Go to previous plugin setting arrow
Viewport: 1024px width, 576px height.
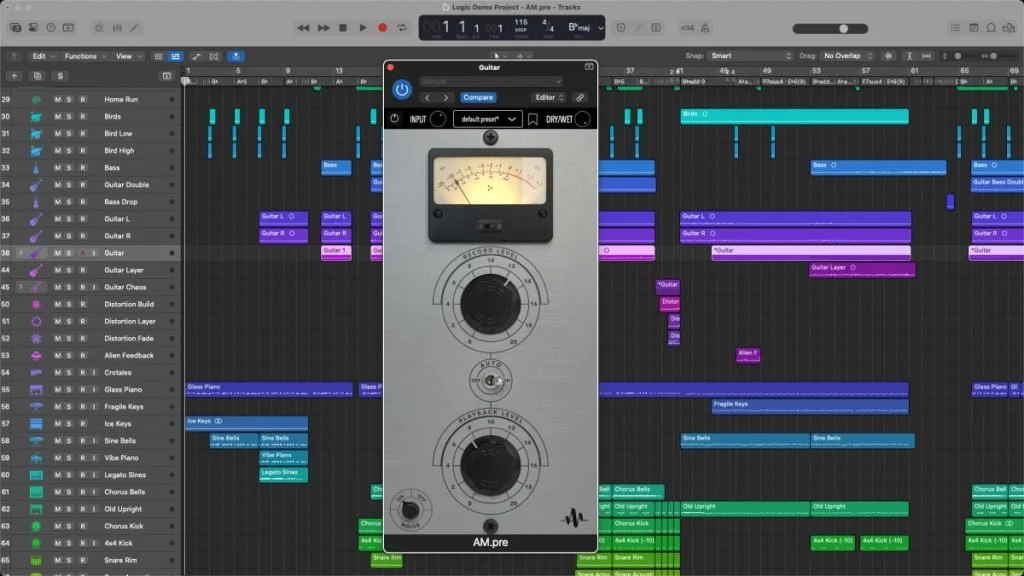coord(428,97)
